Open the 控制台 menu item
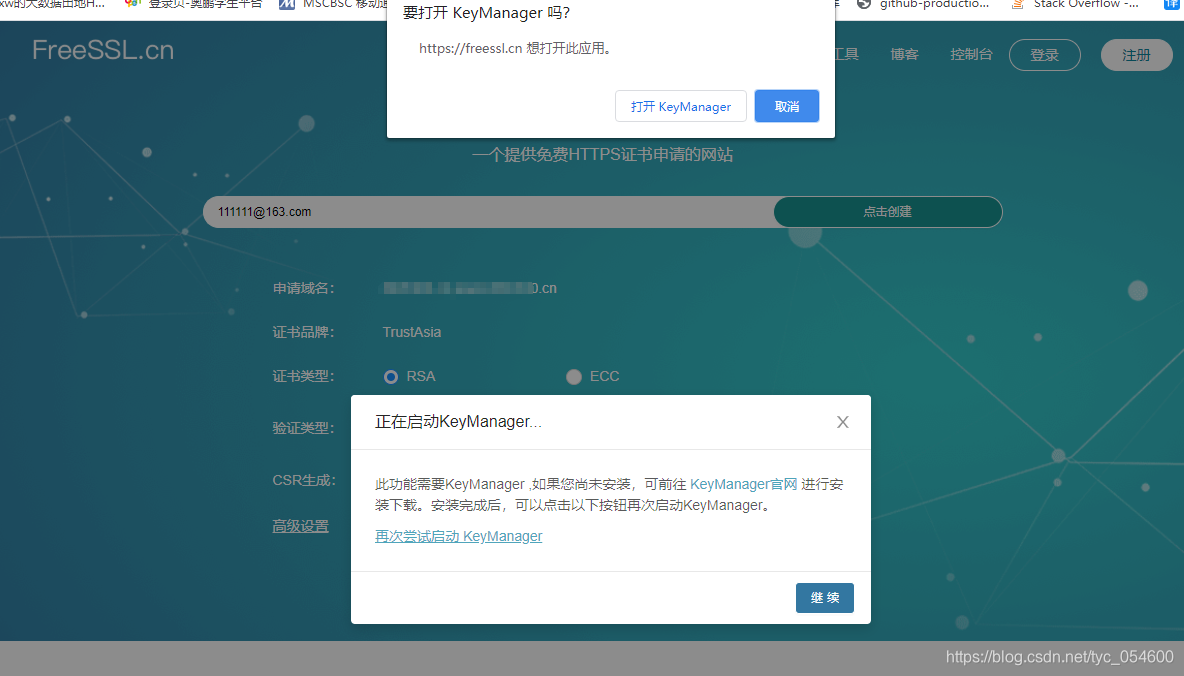 click(971, 54)
